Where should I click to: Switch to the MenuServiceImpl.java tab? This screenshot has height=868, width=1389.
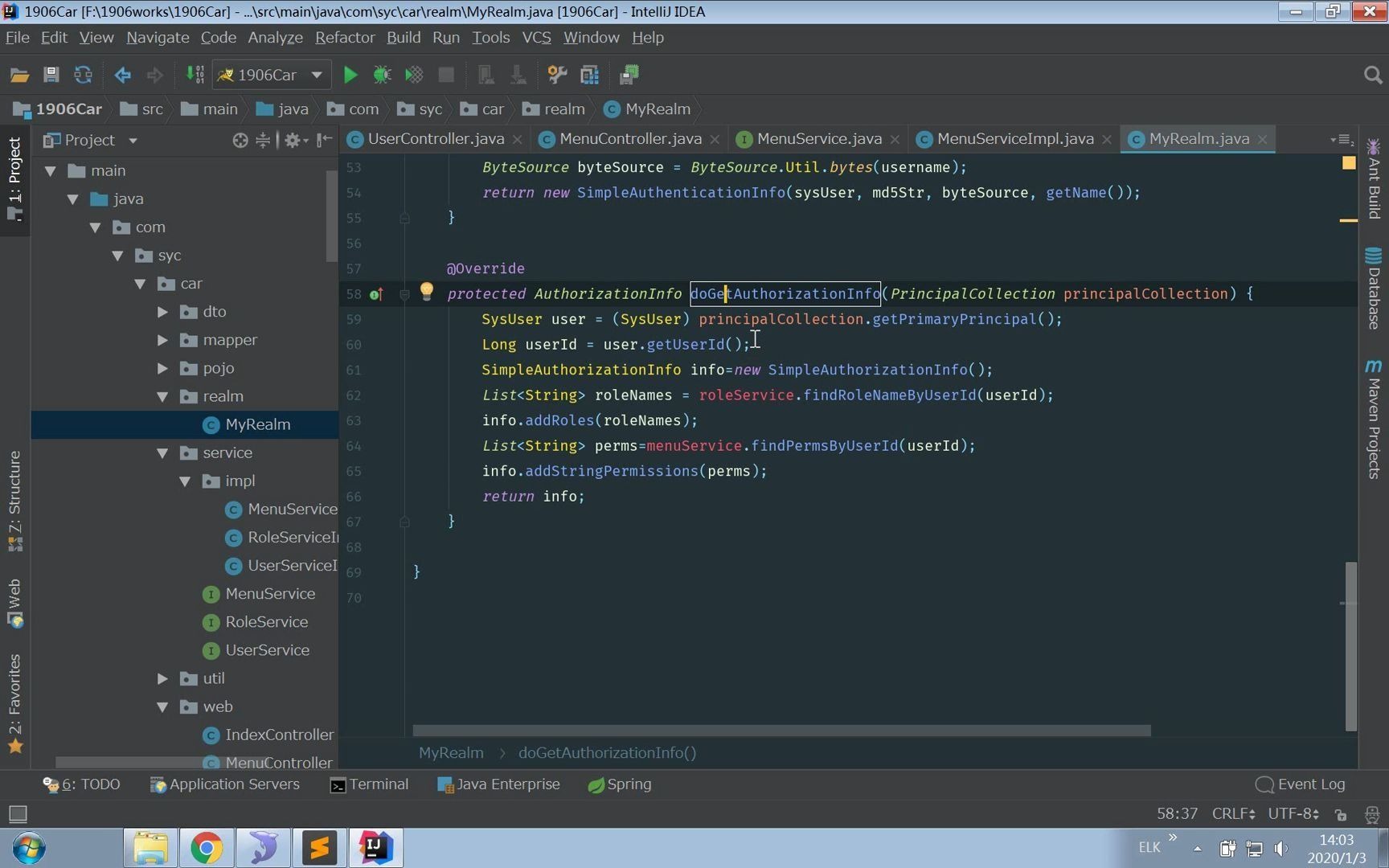coord(1014,139)
